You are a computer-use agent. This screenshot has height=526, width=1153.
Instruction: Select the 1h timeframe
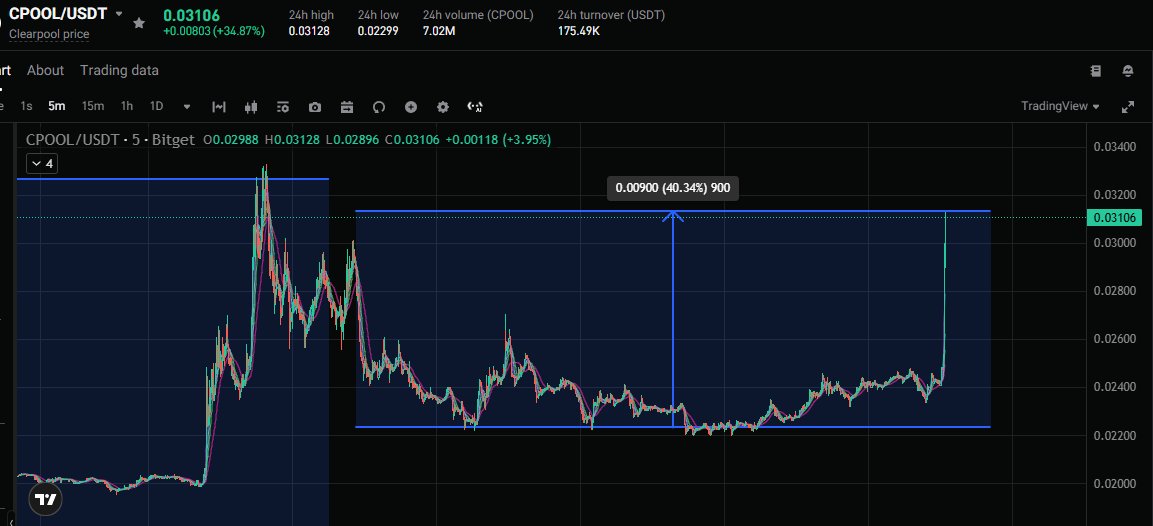coord(126,106)
